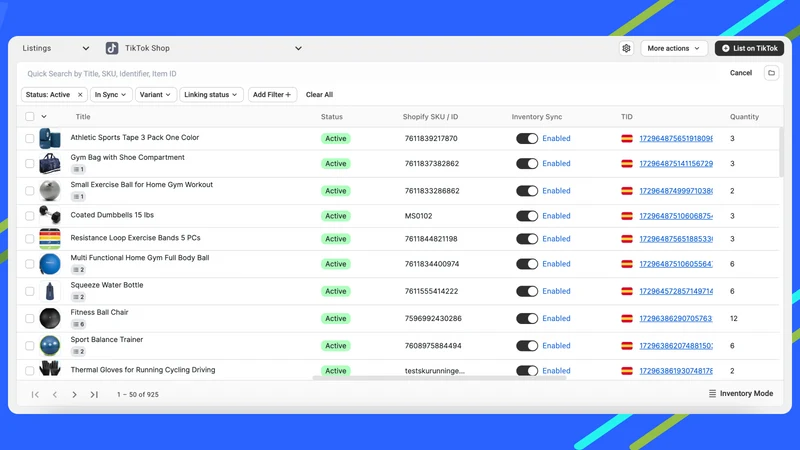Open Sport Balance Trainer thumbnail
The width and height of the screenshot is (800, 450).
(x=49, y=345)
